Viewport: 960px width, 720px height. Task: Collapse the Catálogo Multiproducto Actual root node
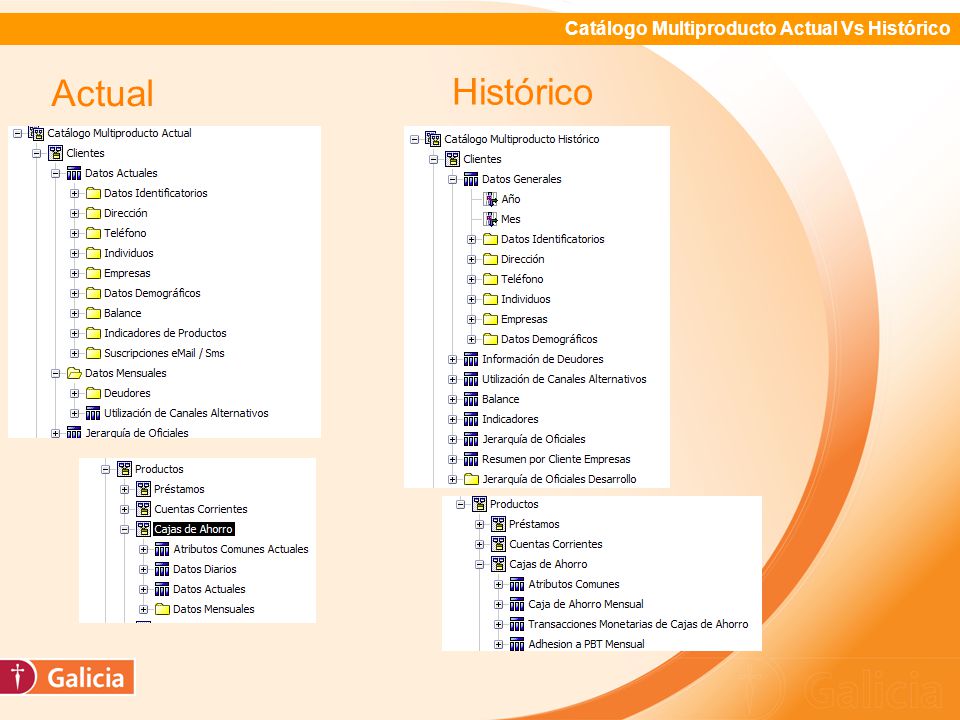(18, 133)
